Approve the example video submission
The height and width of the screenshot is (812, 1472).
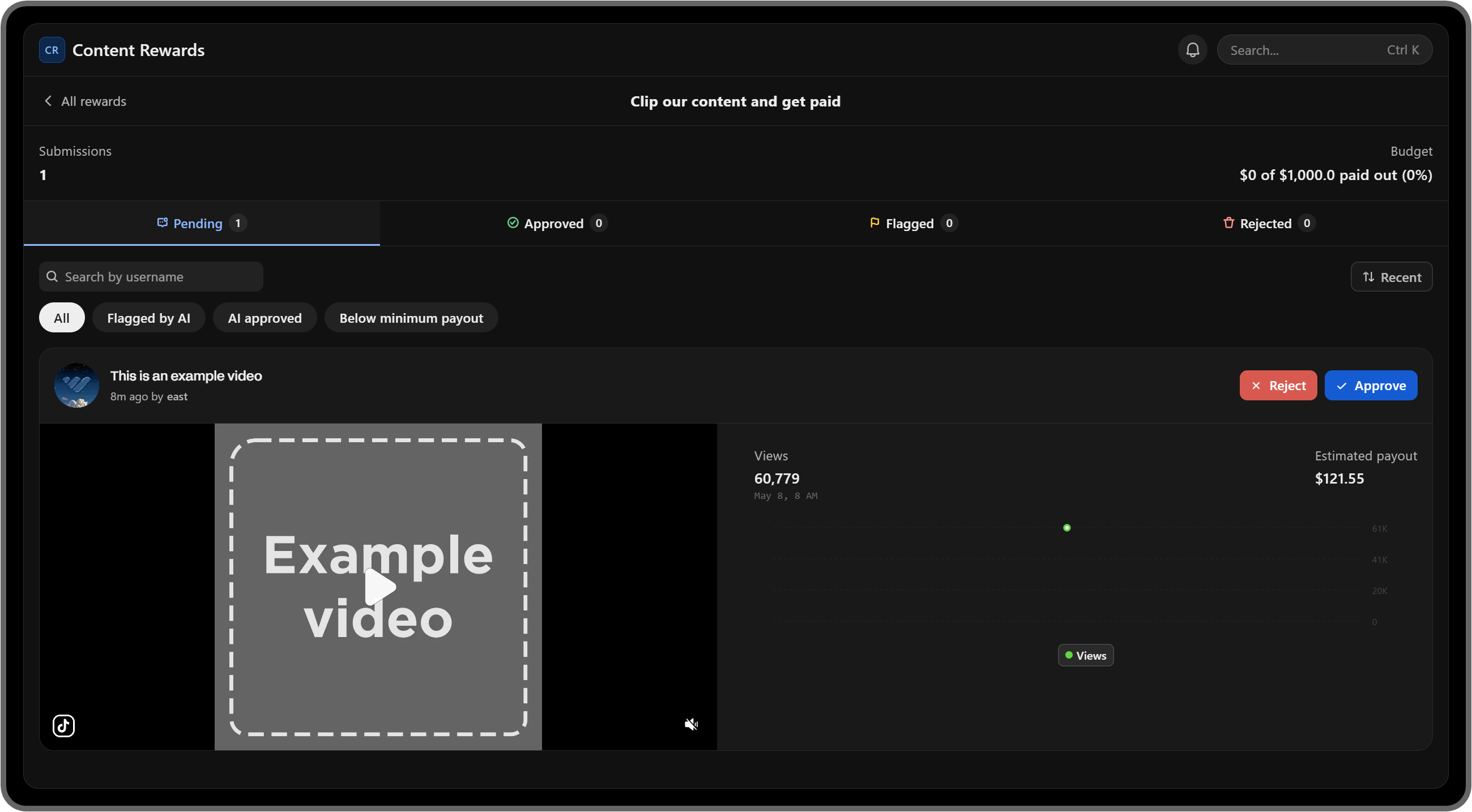tap(1370, 385)
